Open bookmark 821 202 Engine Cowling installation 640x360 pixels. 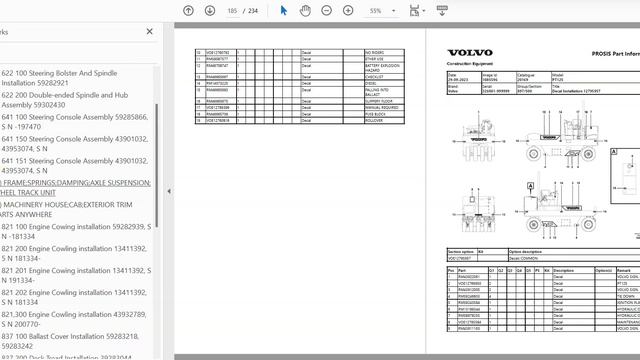(74, 298)
